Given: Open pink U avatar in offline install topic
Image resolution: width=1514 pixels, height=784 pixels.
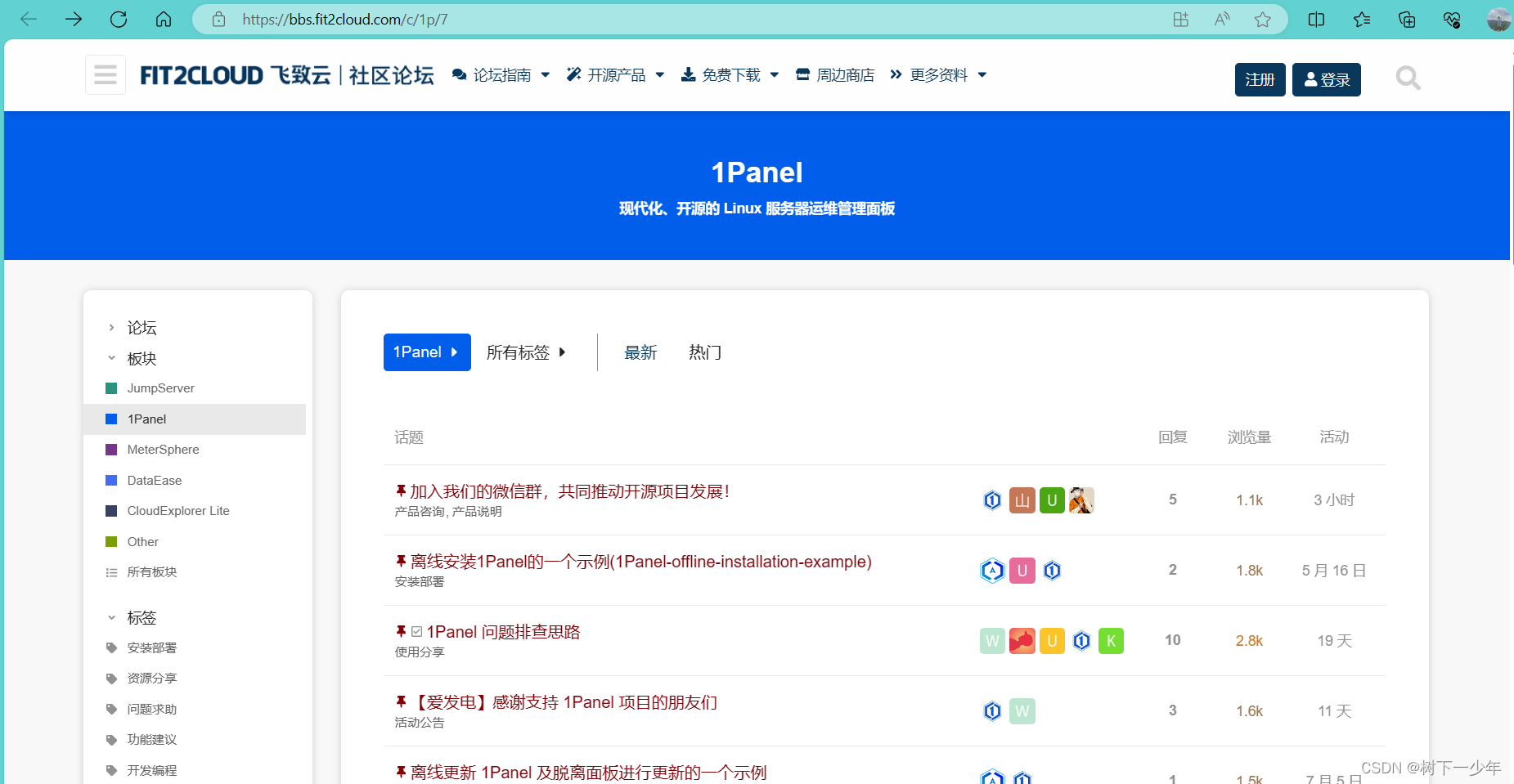Looking at the screenshot, I should tap(1022, 571).
